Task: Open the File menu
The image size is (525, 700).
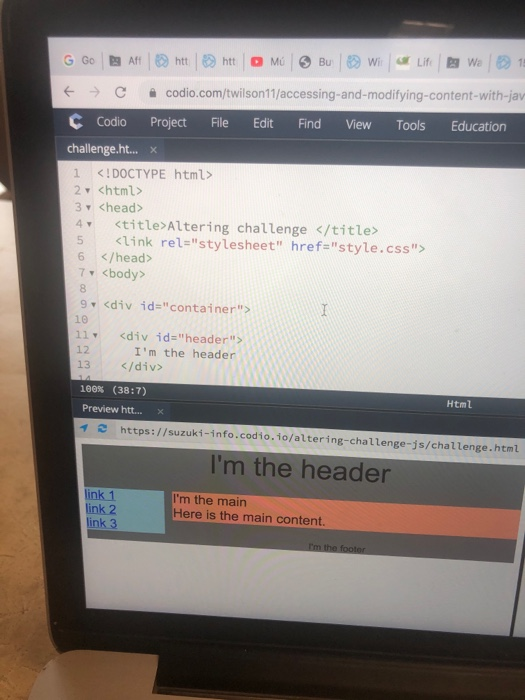Action: (219, 123)
